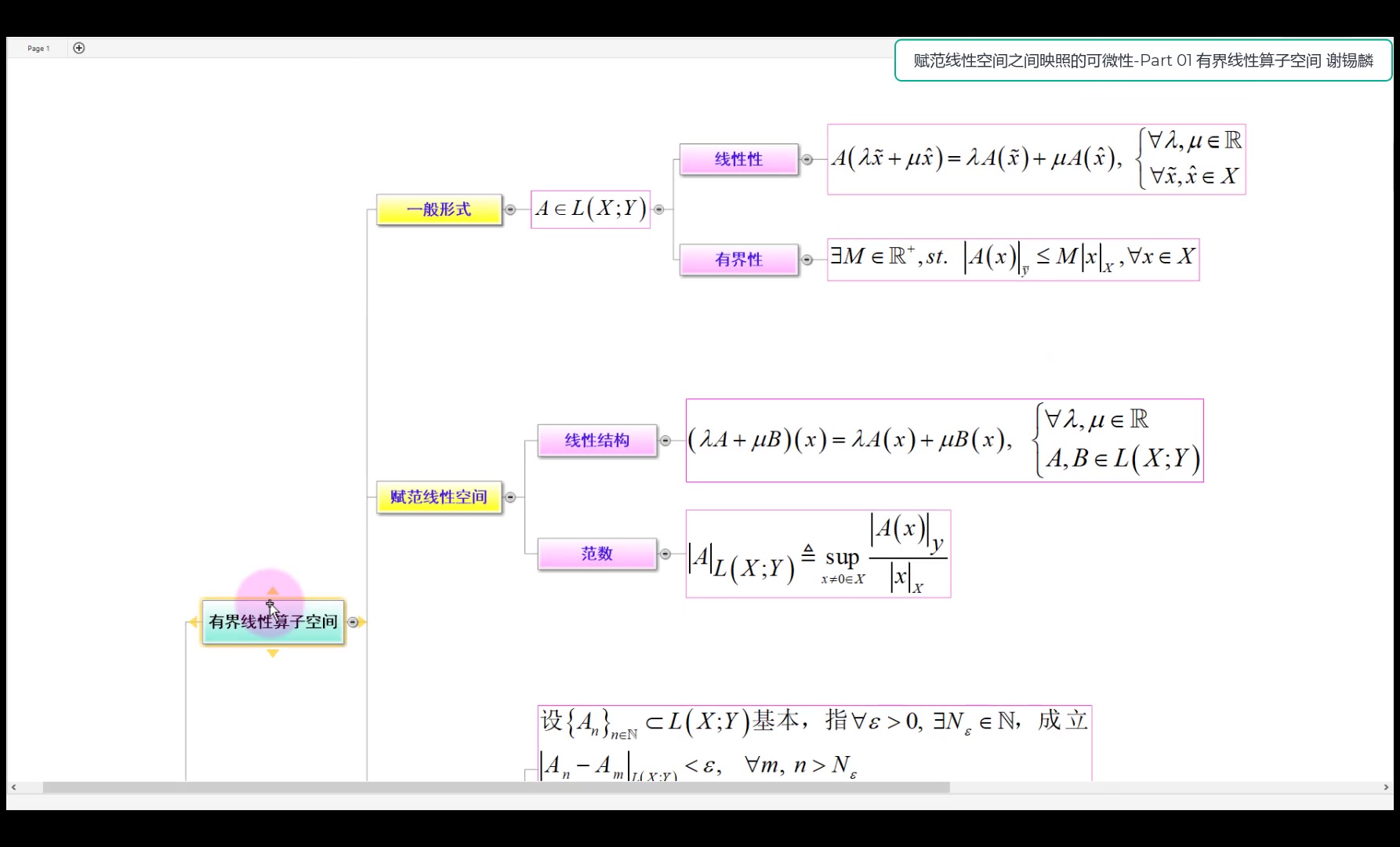Click the yellow down arrow below 有界线性算子空间
Viewport: 1400px width, 847px height.
(x=273, y=653)
